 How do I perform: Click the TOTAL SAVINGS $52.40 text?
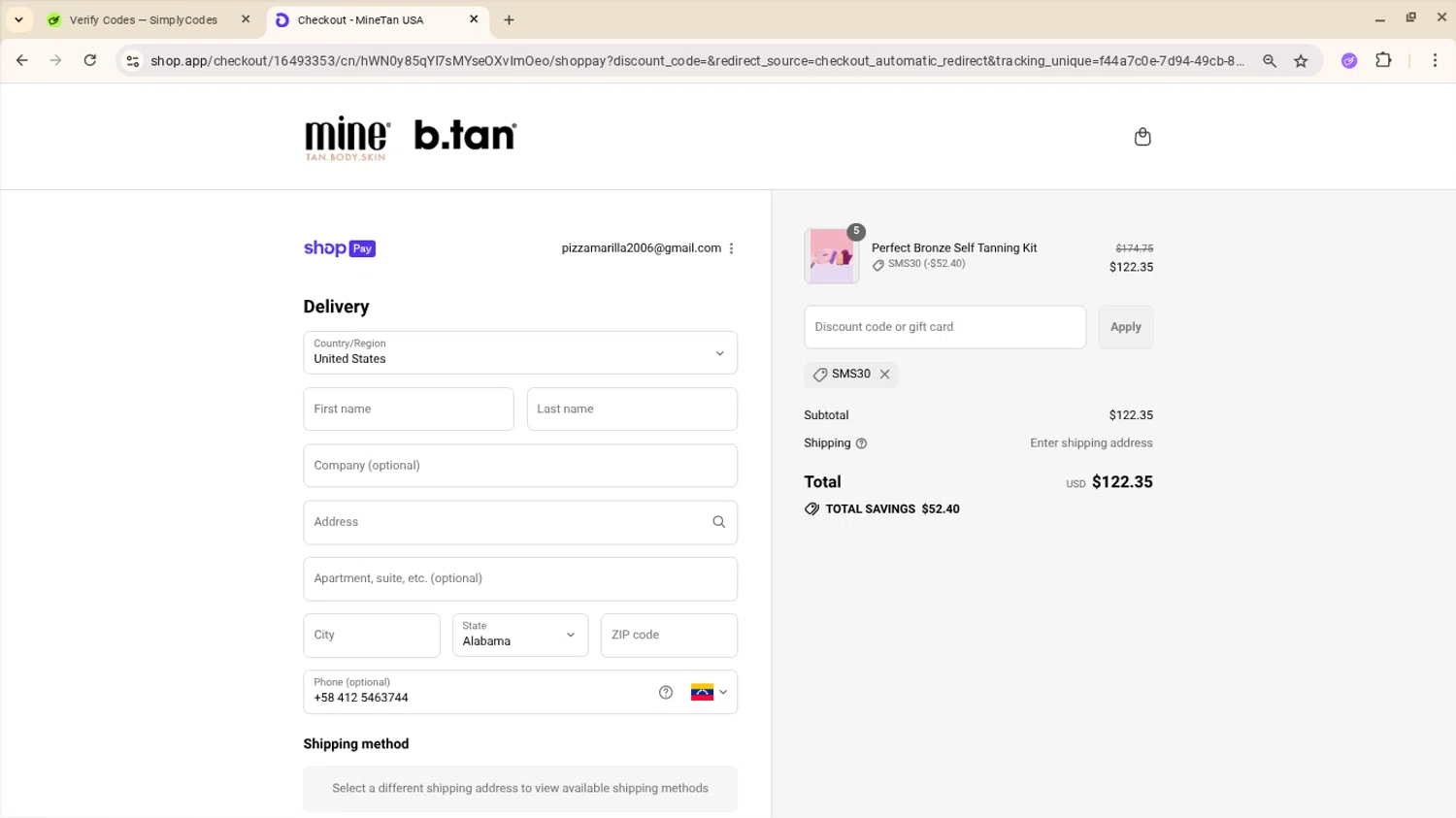[x=892, y=509]
